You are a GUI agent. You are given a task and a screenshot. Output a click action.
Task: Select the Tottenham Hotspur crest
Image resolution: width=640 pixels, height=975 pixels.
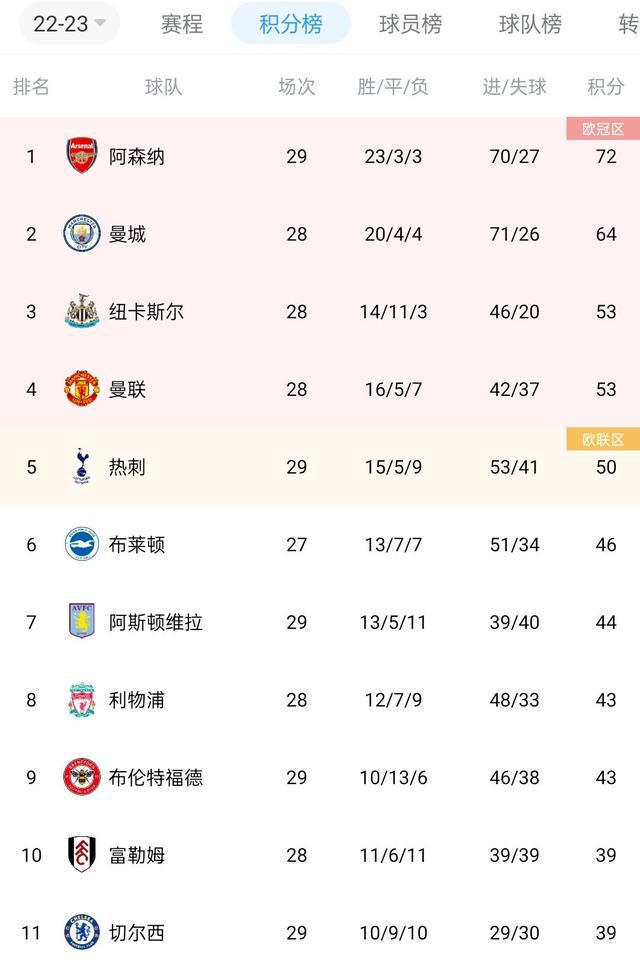coord(79,466)
